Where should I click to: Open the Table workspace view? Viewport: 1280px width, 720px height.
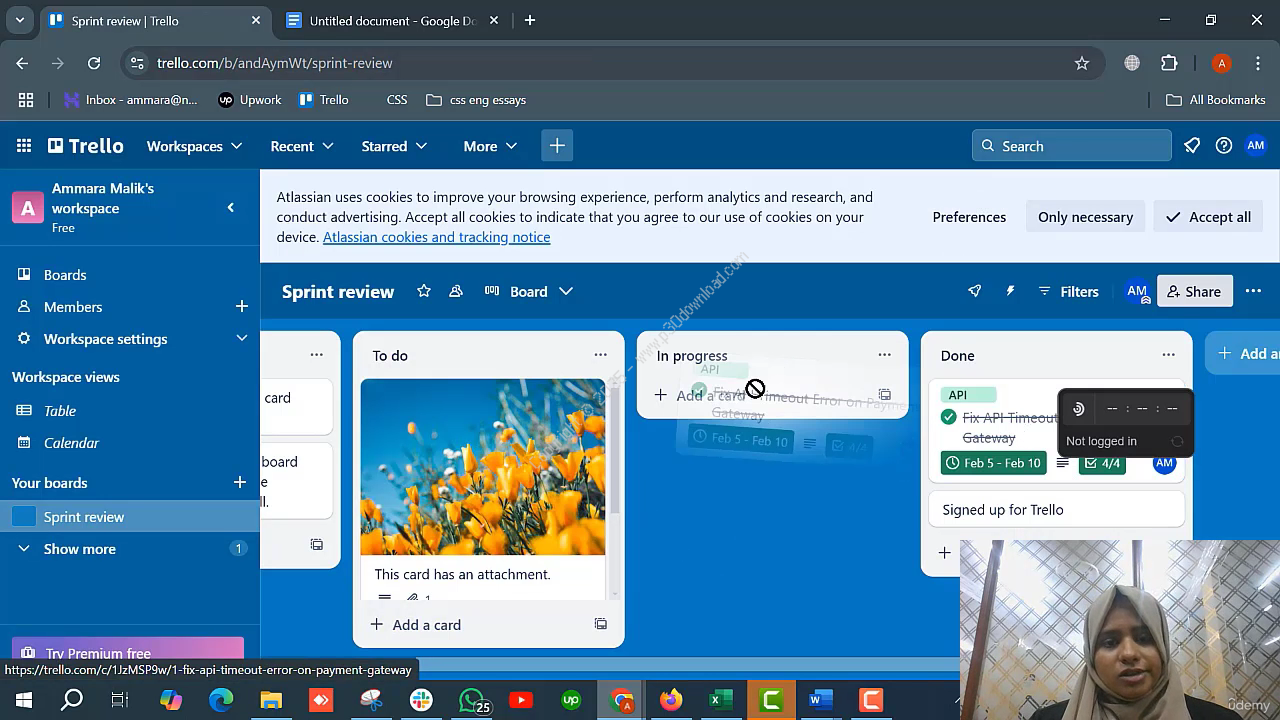pos(60,410)
